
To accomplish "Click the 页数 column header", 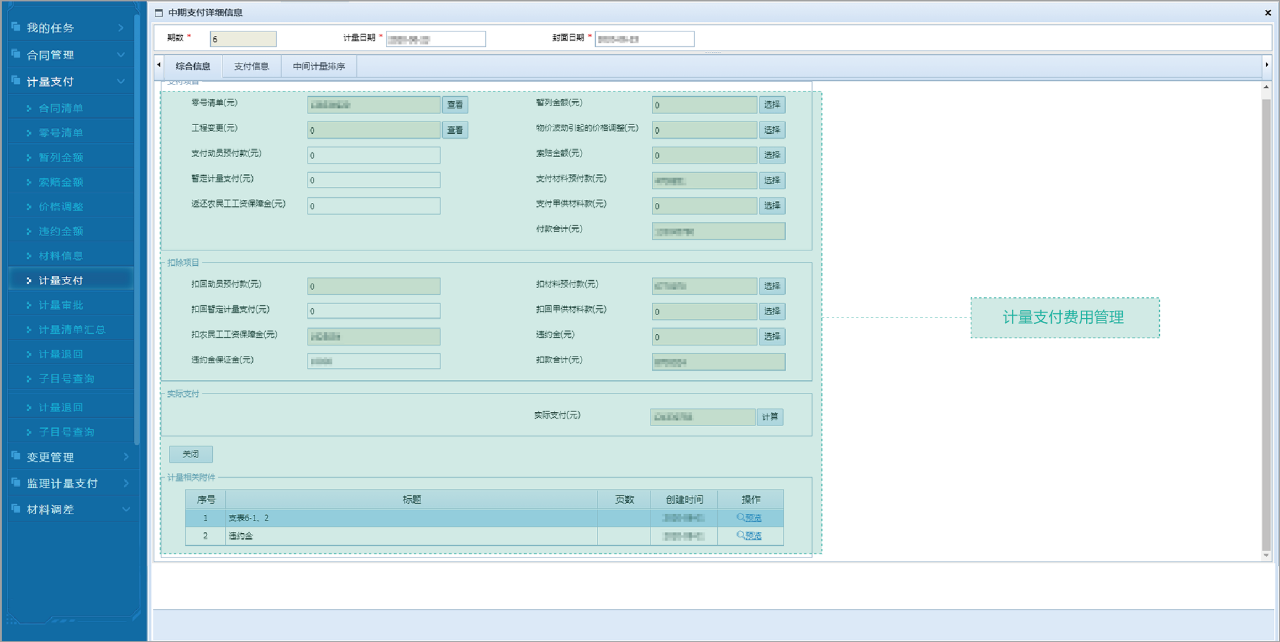I will [624, 500].
